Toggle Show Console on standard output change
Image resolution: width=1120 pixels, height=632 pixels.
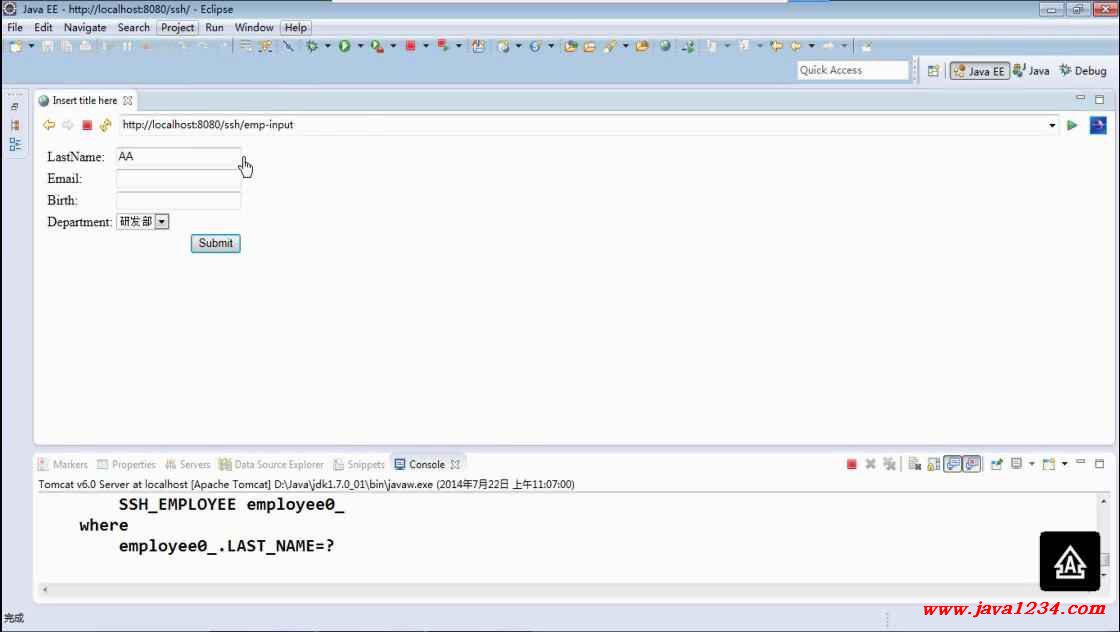coord(952,464)
